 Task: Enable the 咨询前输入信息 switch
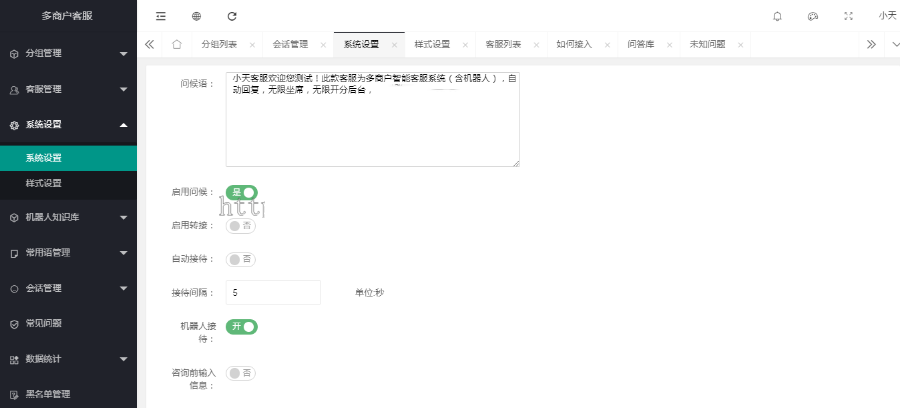click(x=240, y=374)
